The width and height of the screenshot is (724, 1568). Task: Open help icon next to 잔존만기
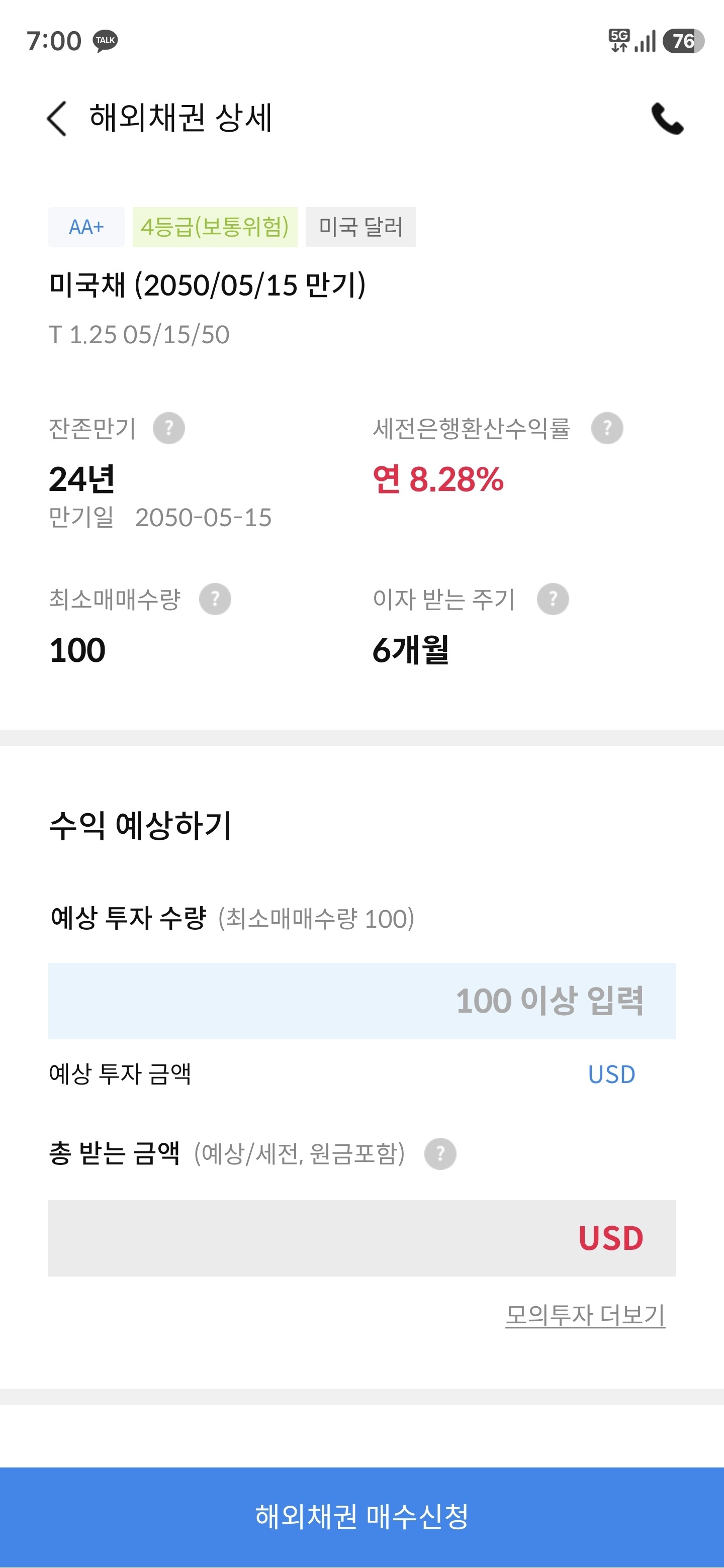point(168,428)
